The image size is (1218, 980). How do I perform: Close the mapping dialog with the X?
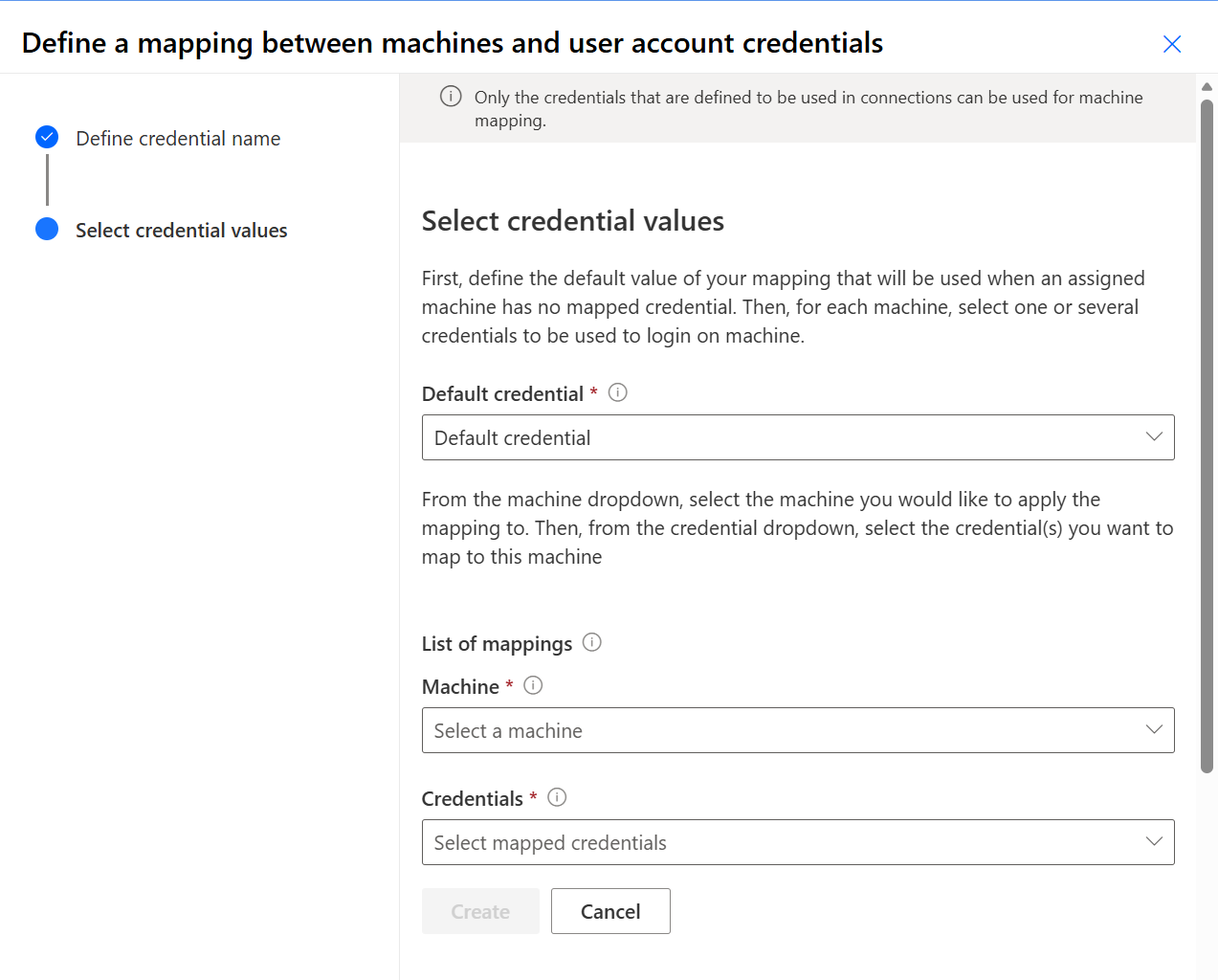pyautogui.click(x=1172, y=44)
